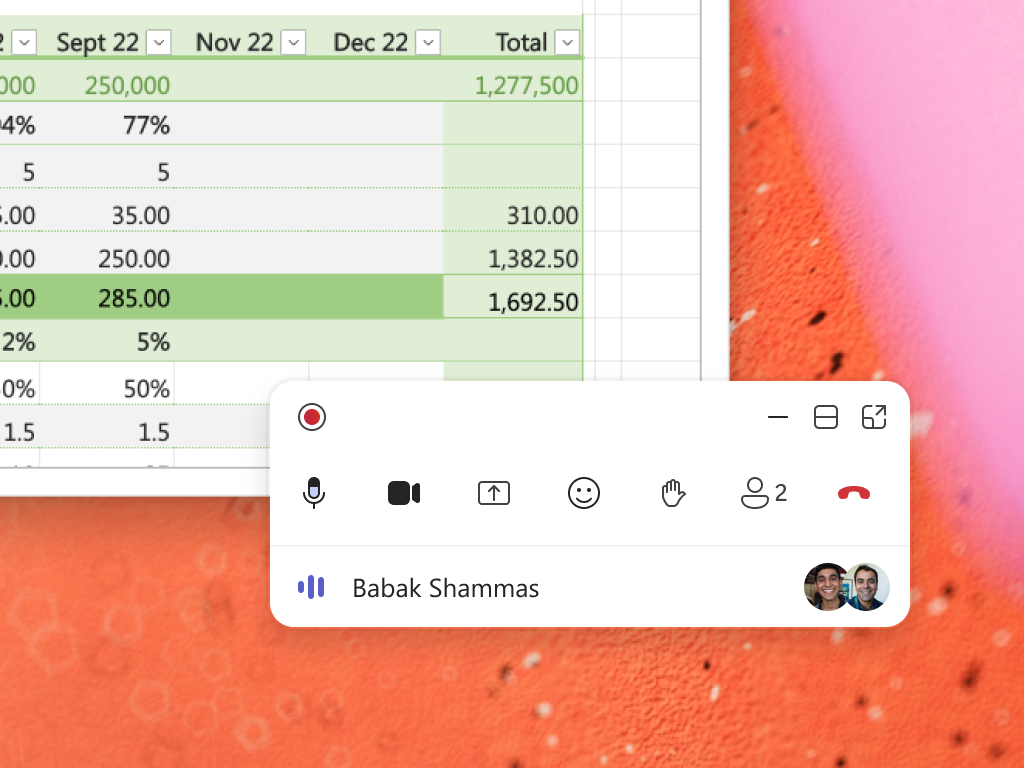Select the 1,277,500 total cell
The height and width of the screenshot is (768, 1024).
pos(527,85)
